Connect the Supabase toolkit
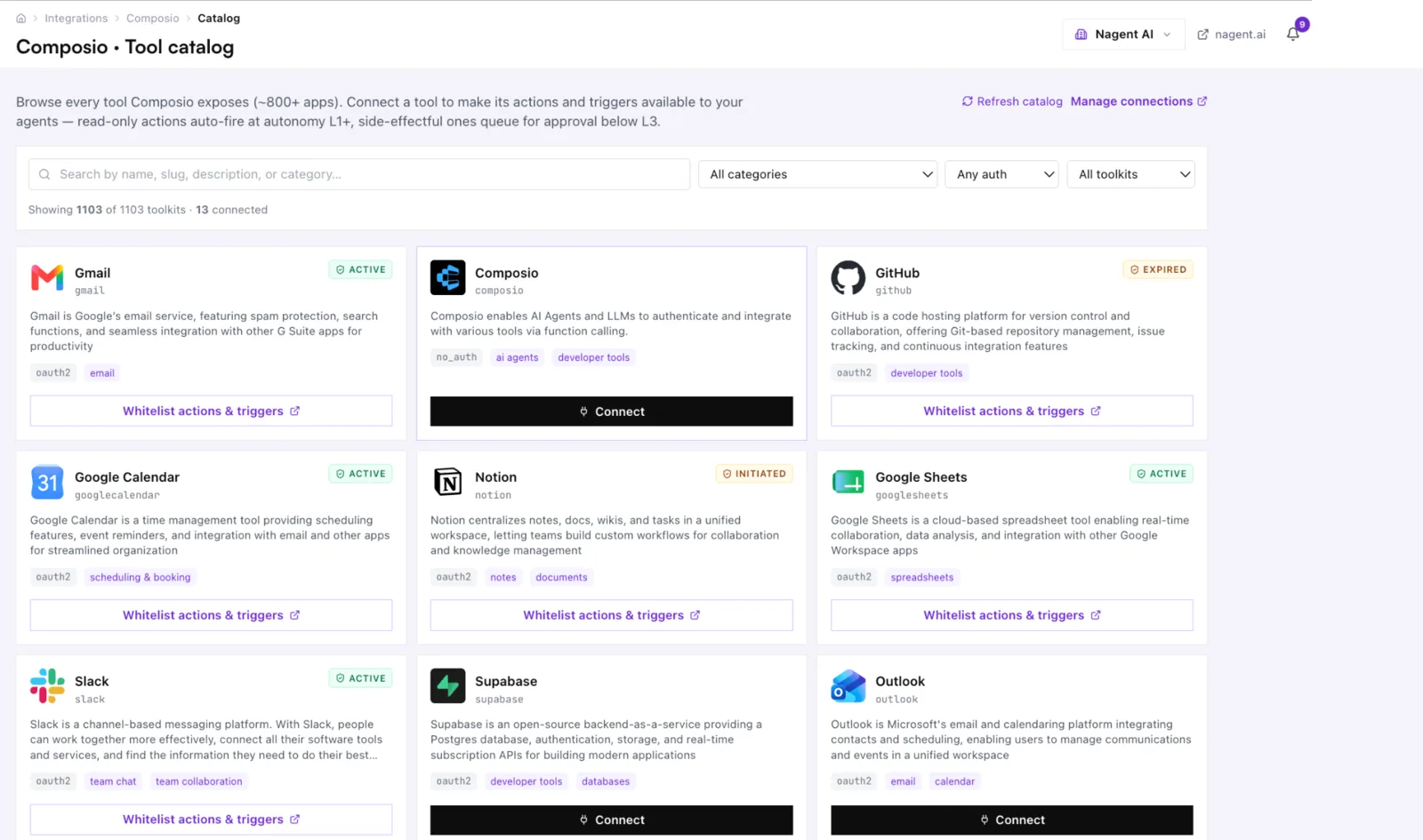Screen dimensions: 1423x840 click(x=612, y=820)
